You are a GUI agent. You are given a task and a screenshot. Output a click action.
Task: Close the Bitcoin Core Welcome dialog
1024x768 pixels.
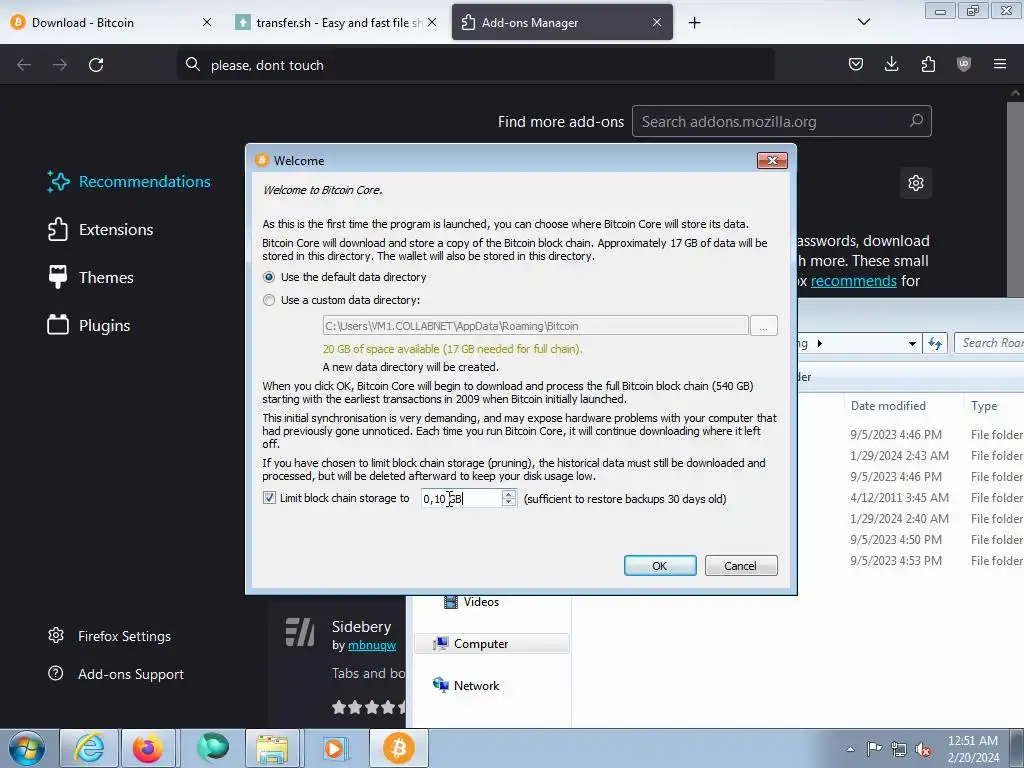point(772,161)
